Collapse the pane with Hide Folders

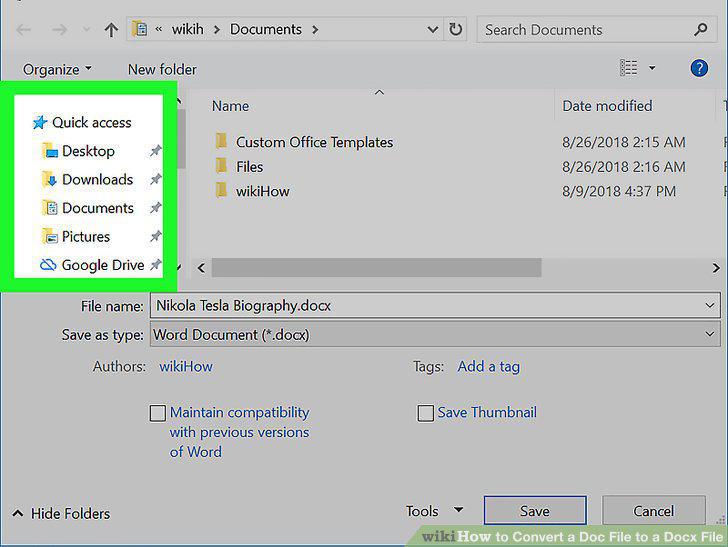coord(61,514)
